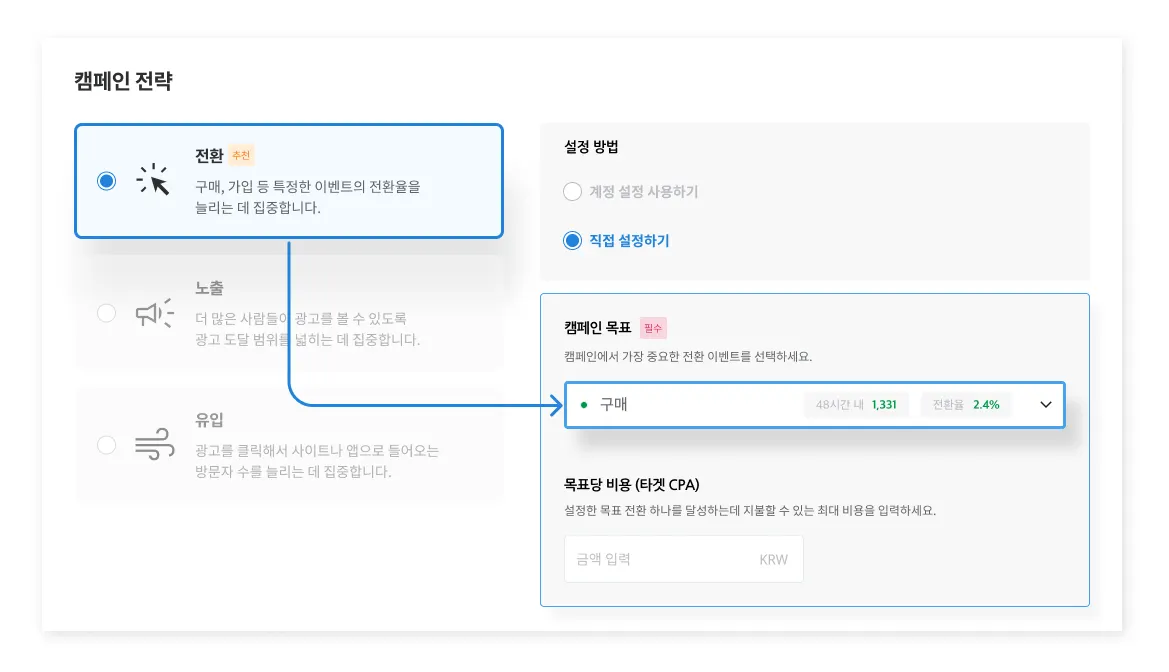
Task: Expand the 구매 dropdown chevron
Action: coord(1046,405)
